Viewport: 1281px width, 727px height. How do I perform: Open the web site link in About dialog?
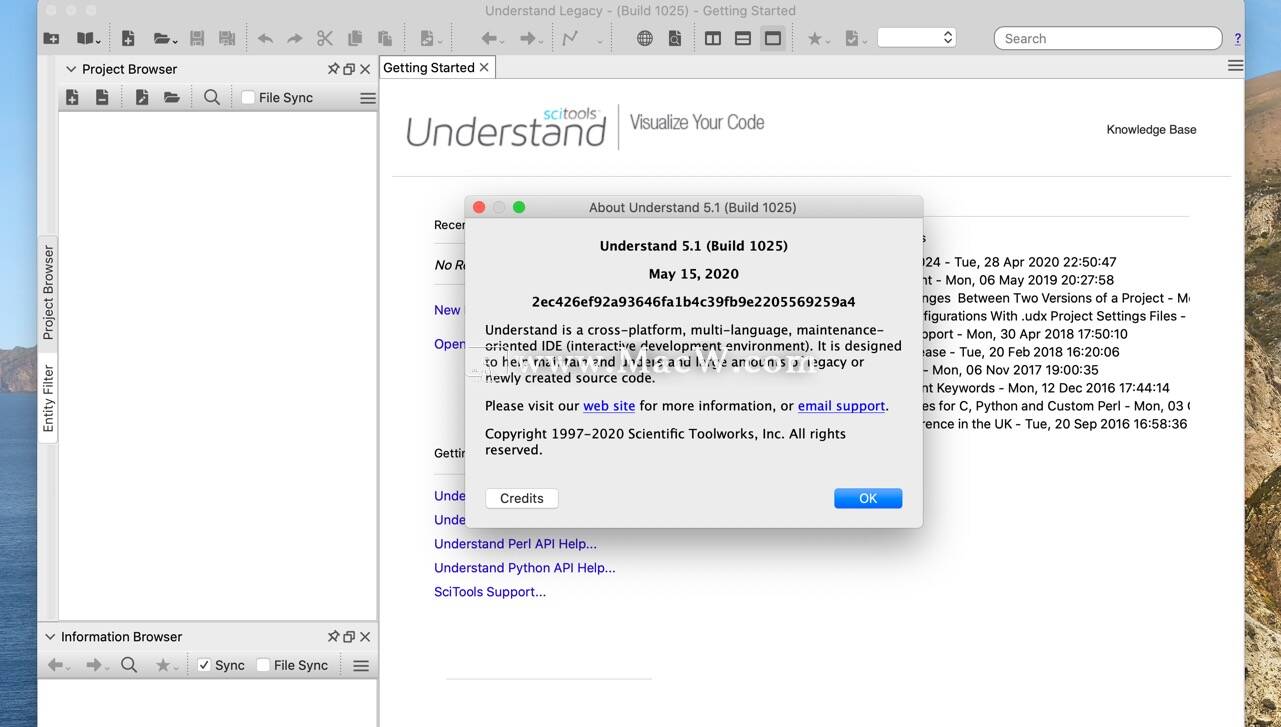click(609, 406)
